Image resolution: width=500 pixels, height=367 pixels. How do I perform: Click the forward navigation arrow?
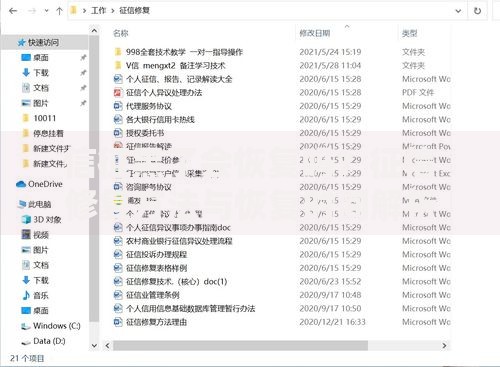[x=32, y=11]
